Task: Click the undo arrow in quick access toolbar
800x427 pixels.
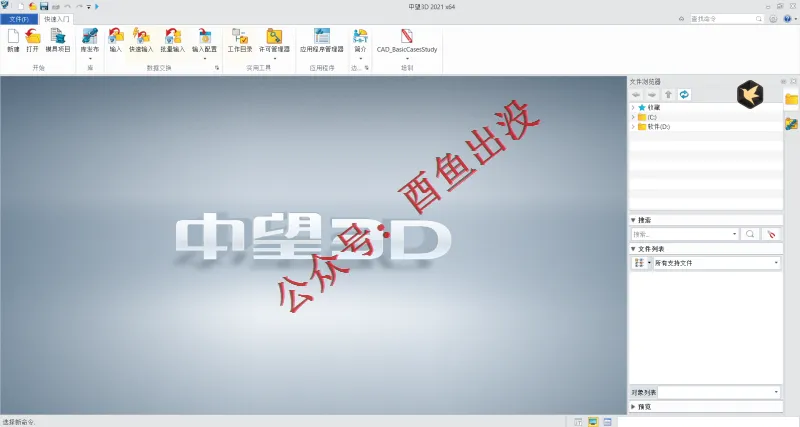Action: point(67,7)
